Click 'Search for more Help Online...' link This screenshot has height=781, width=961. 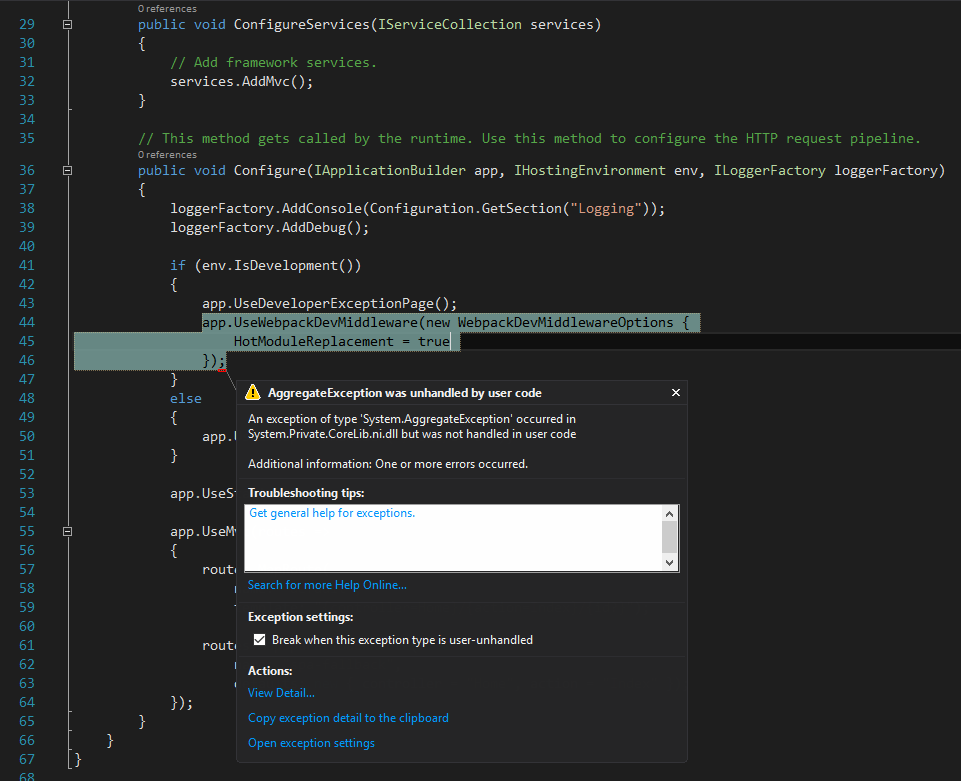point(327,585)
